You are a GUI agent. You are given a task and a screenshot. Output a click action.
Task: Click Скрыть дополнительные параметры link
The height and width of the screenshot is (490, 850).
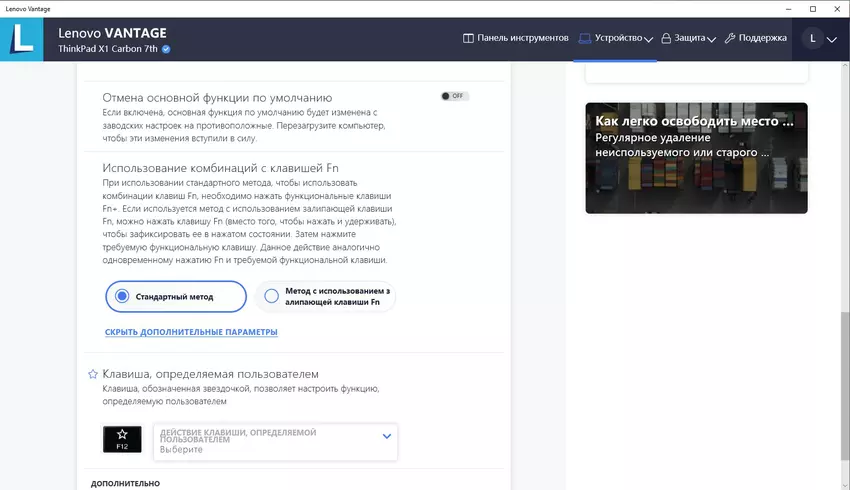191,332
